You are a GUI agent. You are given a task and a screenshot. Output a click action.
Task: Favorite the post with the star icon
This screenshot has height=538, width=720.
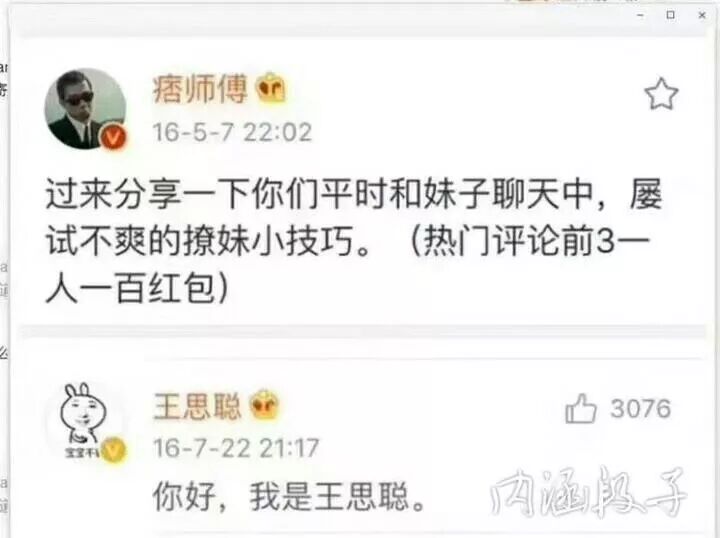click(661, 94)
